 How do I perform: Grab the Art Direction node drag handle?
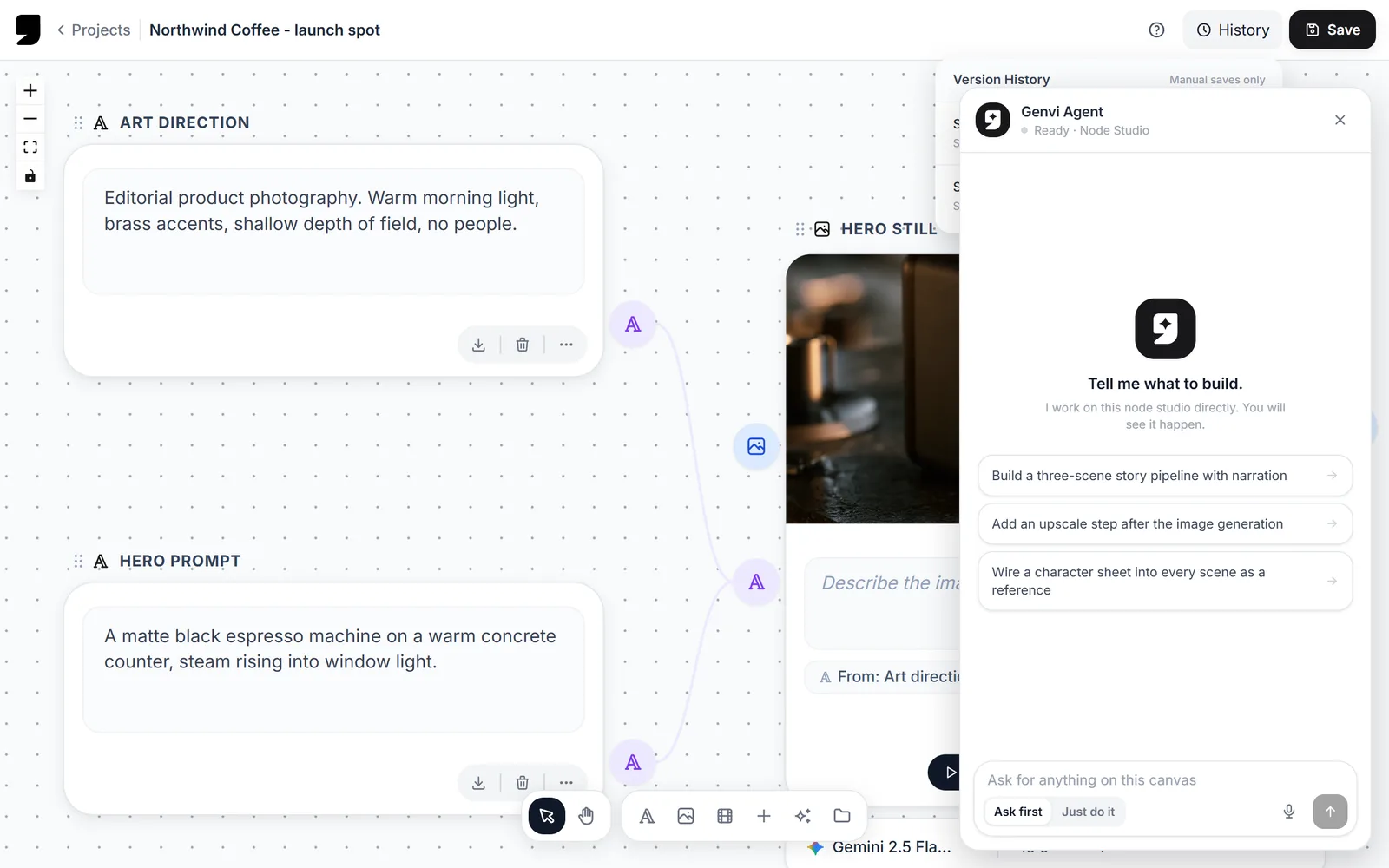point(78,123)
